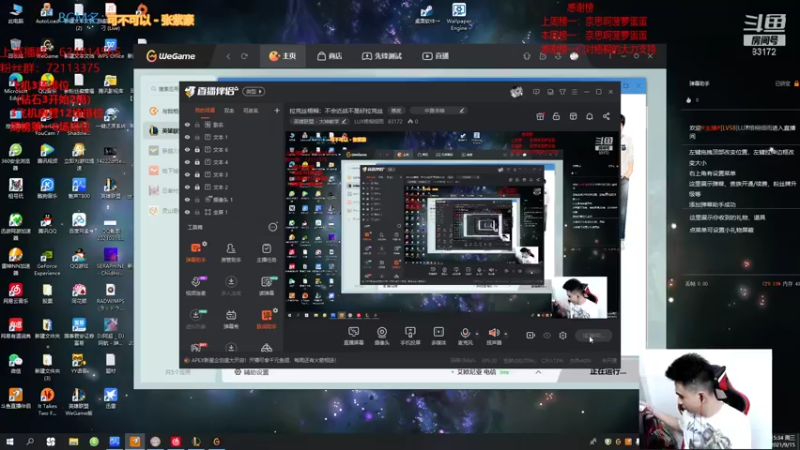The width and height of the screenshot is (800, 450).
Task: Click the user avatar in 直播伴侣 title bar
Action: pos(516,92)
